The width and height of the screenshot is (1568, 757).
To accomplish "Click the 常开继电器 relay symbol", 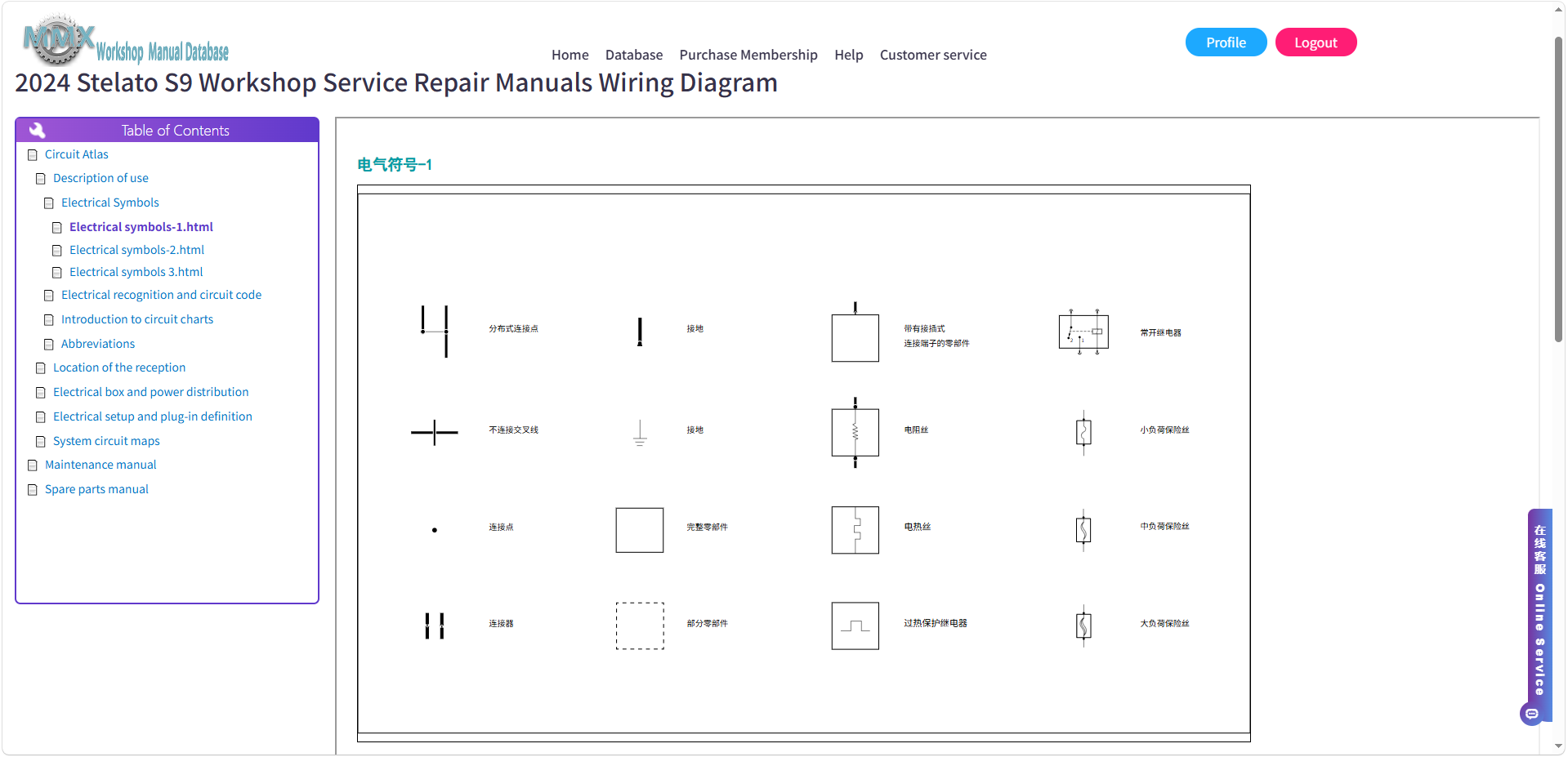I will point(1083,332).
